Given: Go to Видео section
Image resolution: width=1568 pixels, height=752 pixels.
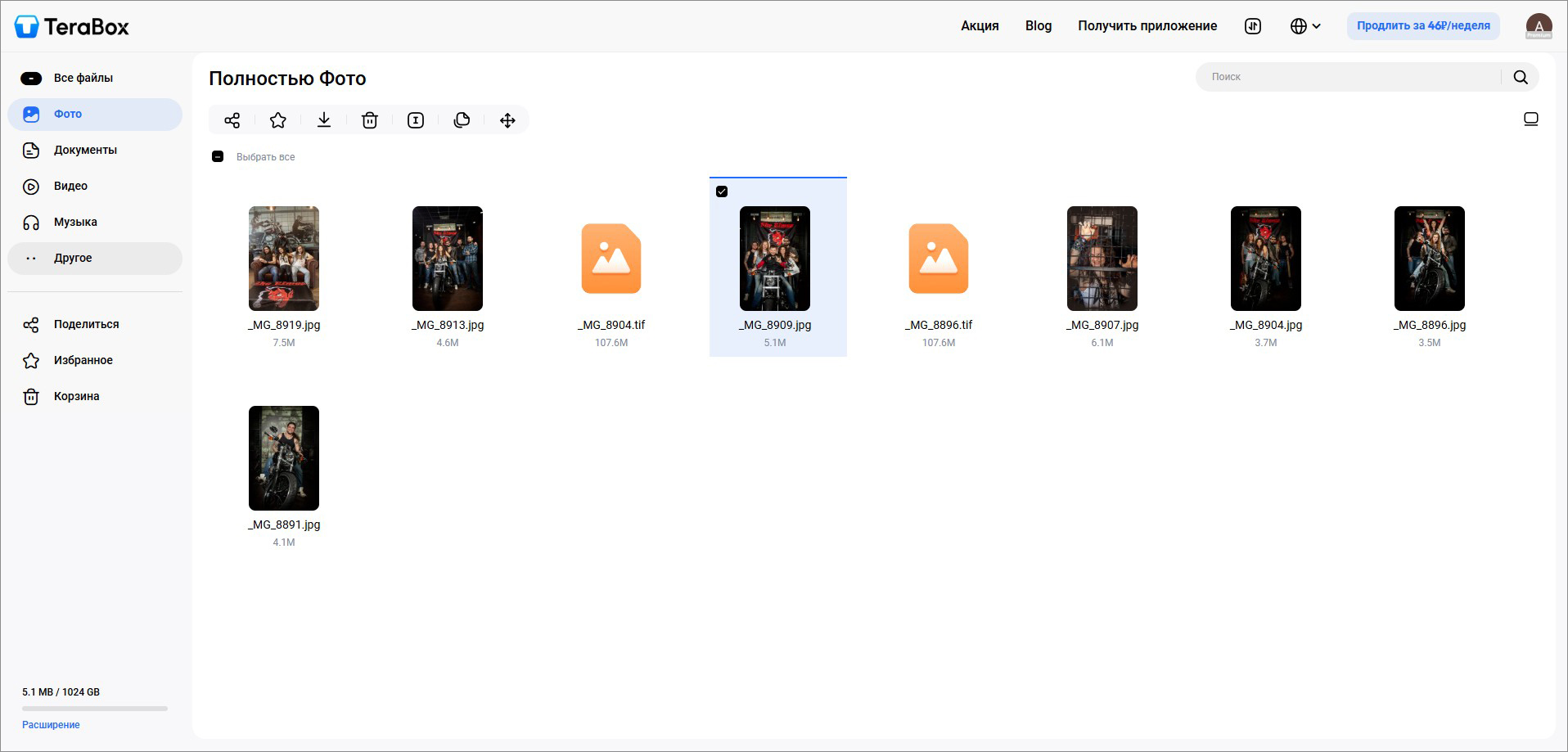Looking at the screenshot, I should 70,186.
